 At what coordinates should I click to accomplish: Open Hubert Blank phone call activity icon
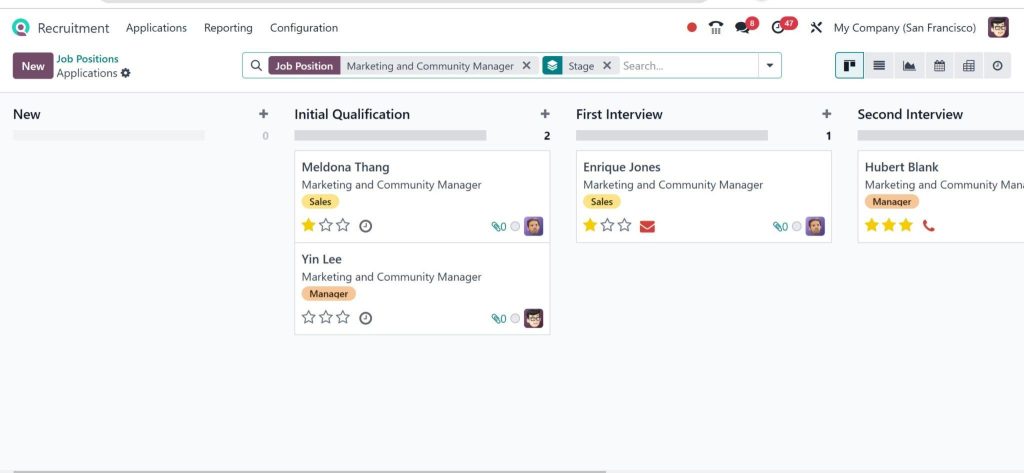(929, 226)
